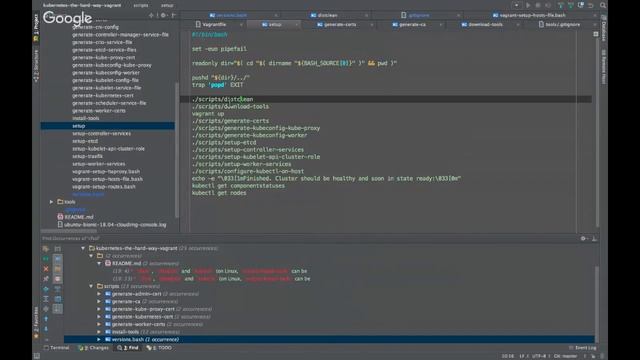Select generate-kubelet-config-file in project tree
This screenshot has width=640, height=360.
point(105,80)
